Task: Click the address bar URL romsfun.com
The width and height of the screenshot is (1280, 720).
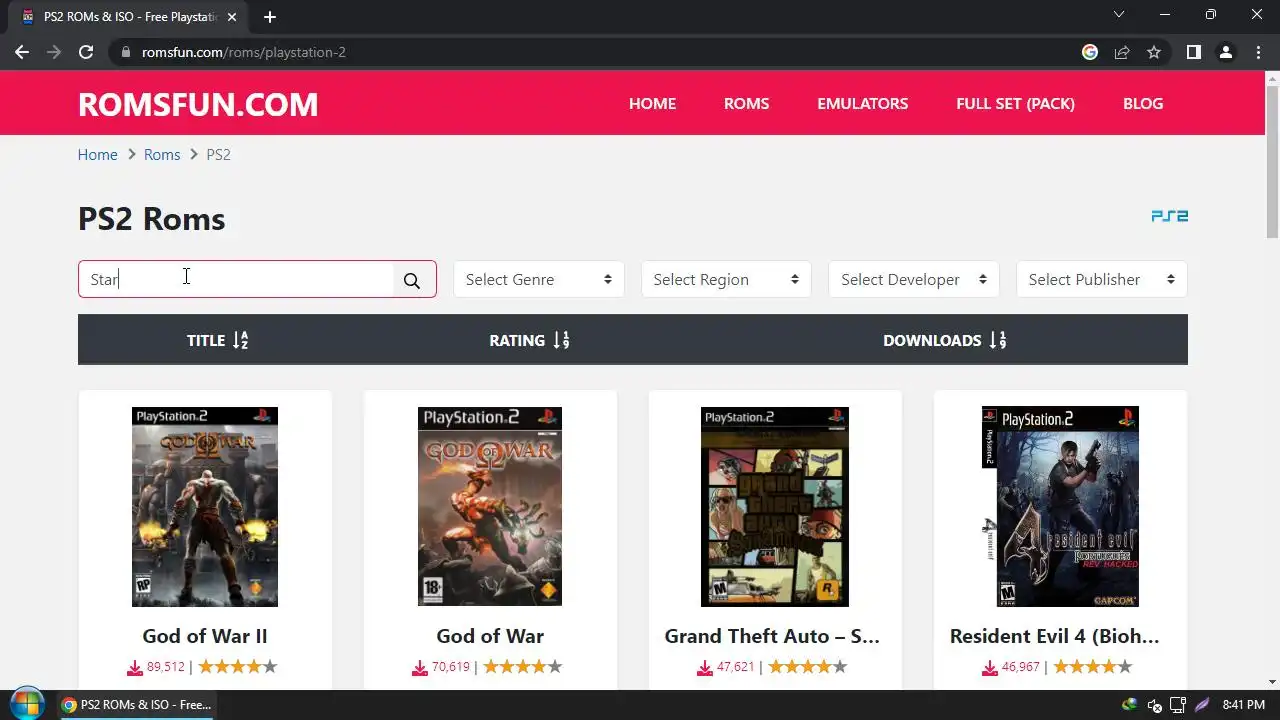Action: 244,52
